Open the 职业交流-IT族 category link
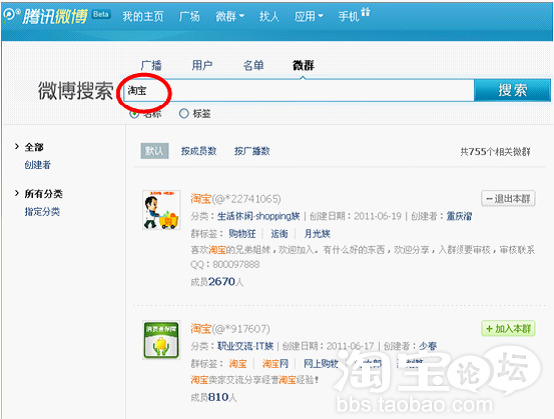This screenshot has width=554, height=419. coord(245,346)
